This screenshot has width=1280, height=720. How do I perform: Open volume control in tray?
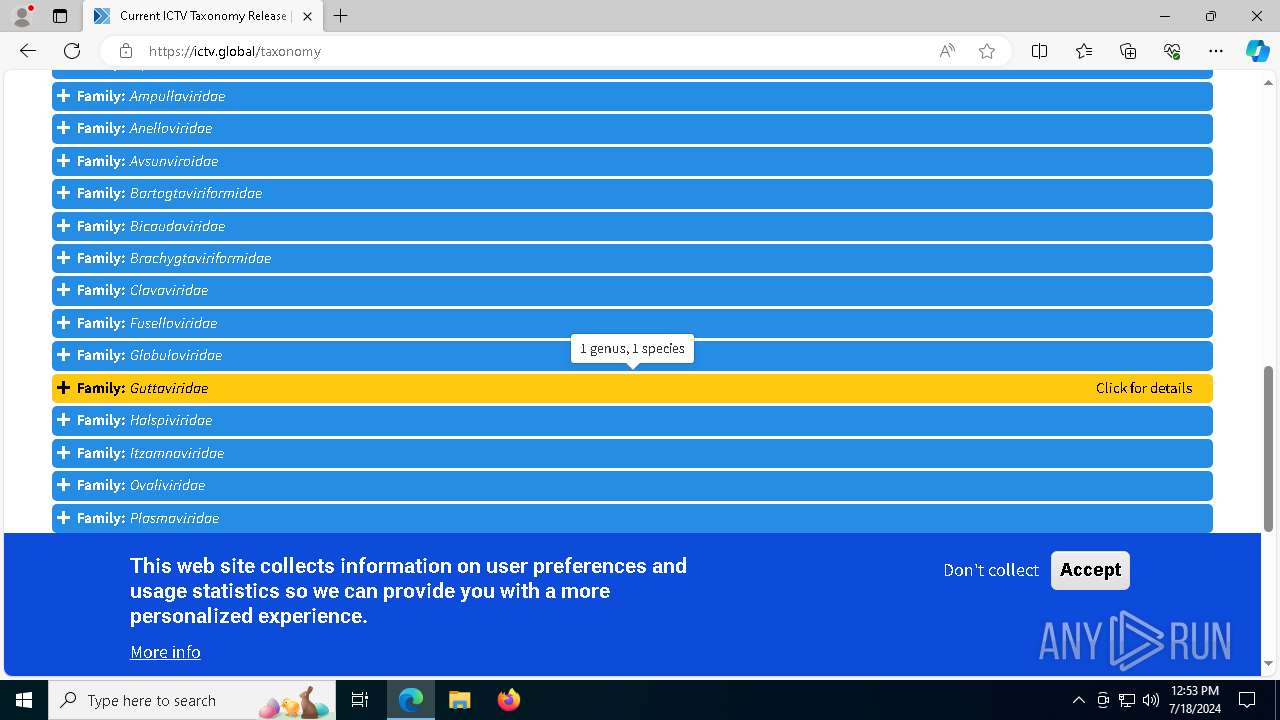[x=1151, y=700]
